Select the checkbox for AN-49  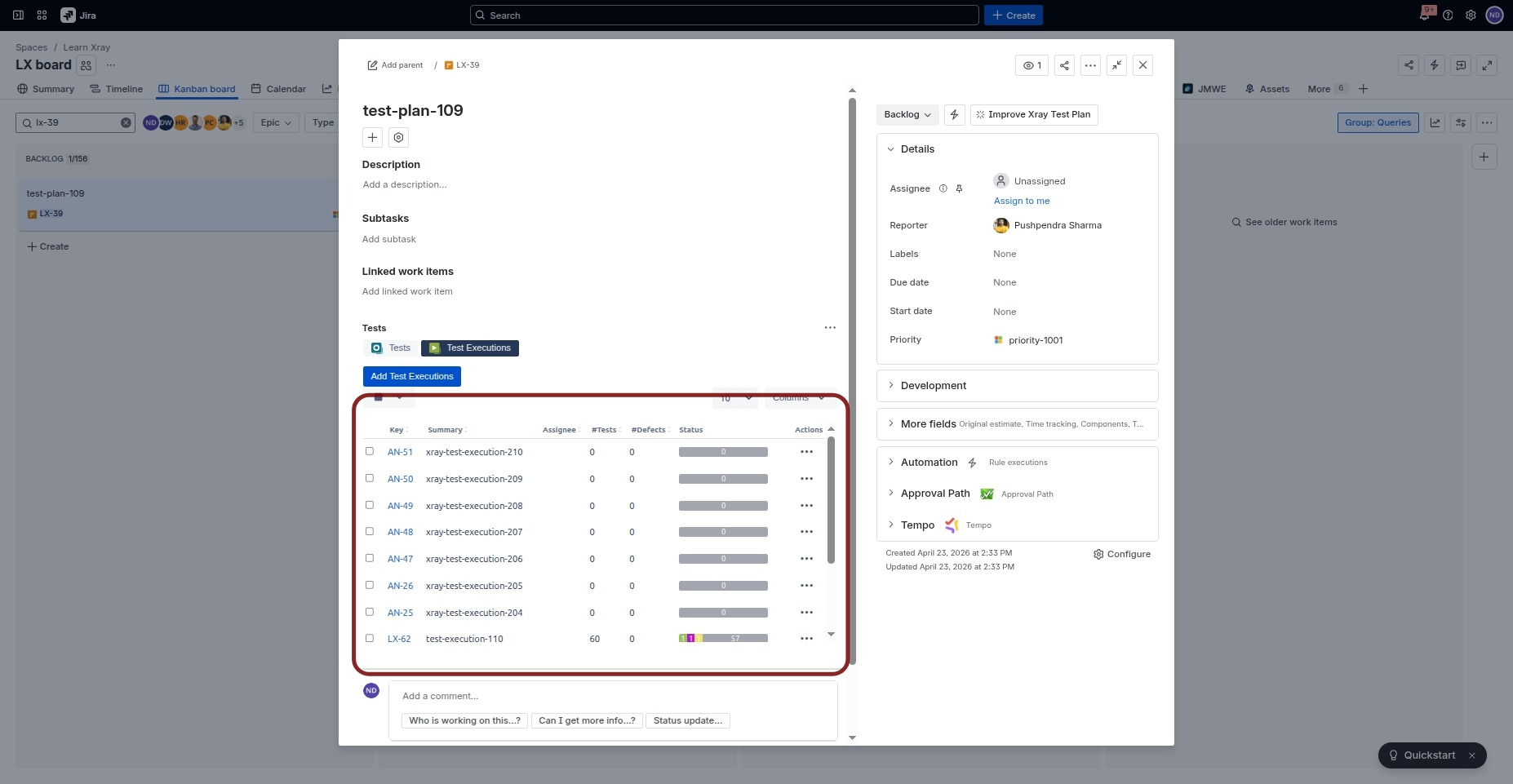click(370, 505)
